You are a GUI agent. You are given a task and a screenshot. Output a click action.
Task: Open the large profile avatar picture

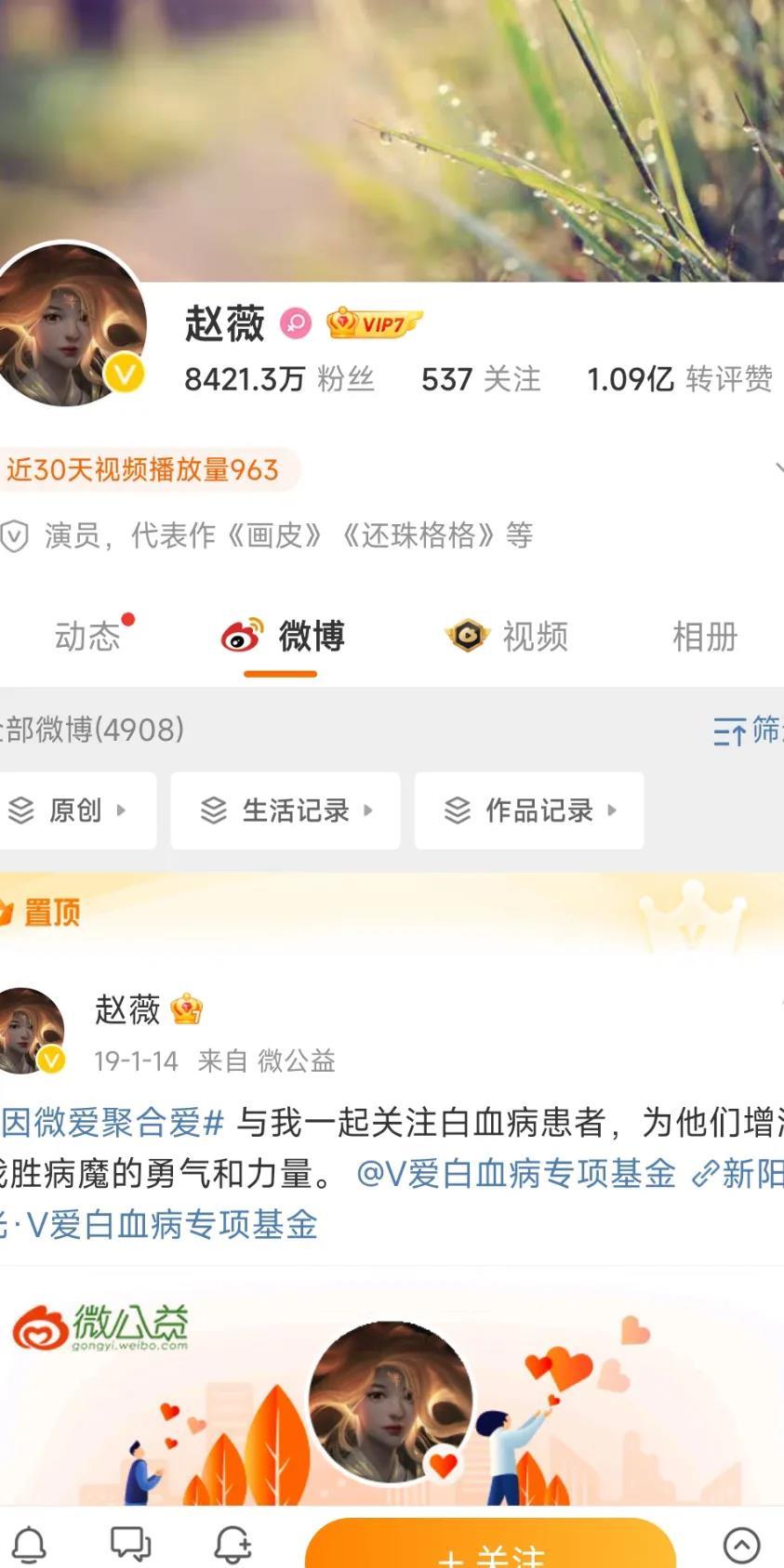[x=69, y=324]
